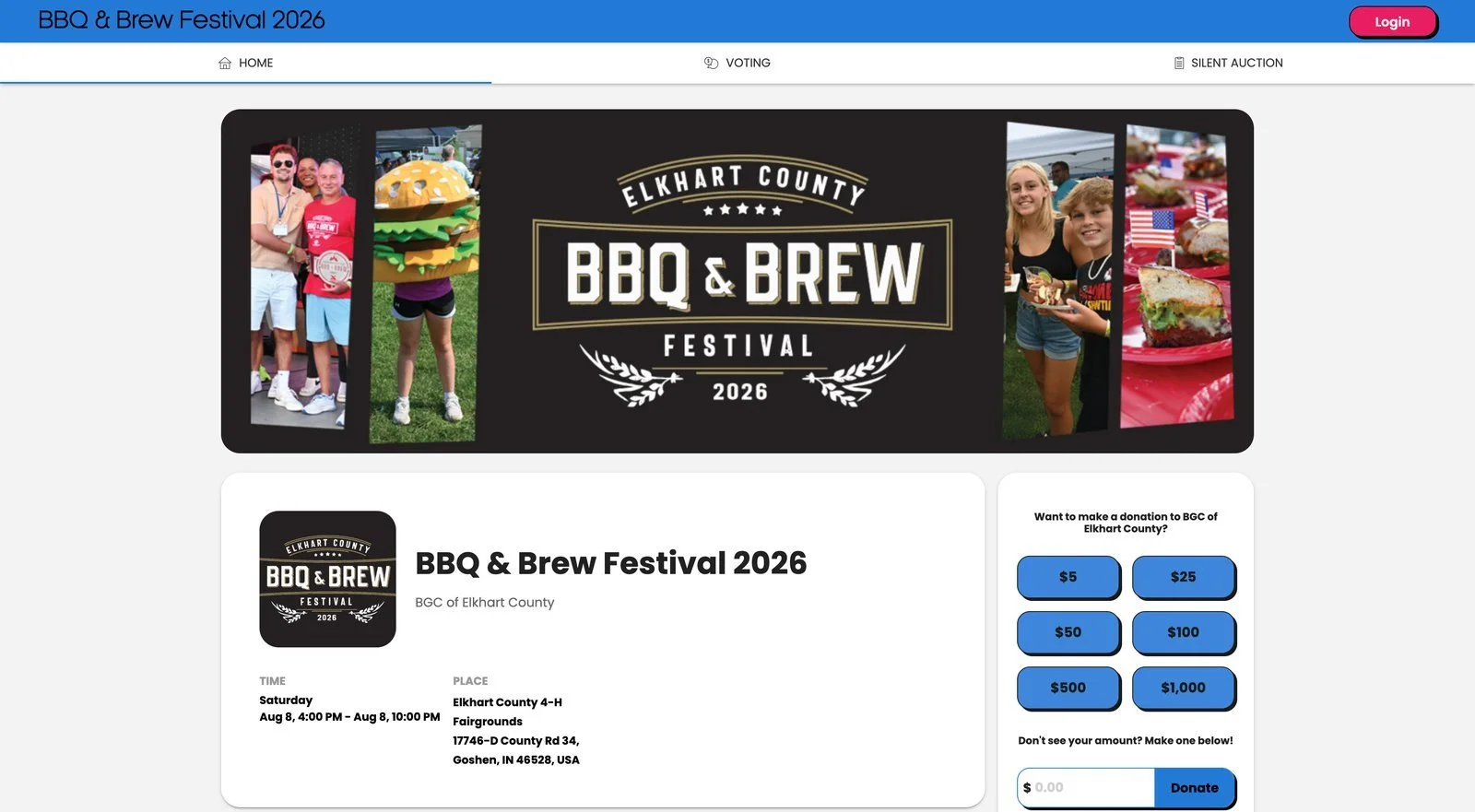This screenshot has height=812, width=1475.
Task: Choose the $500 donation button
Action: [1068, 688]
